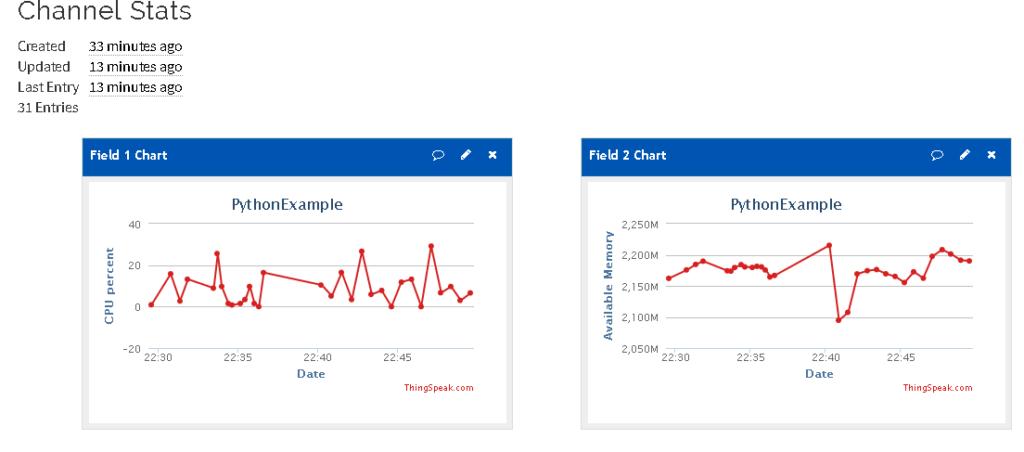The height and width of the screenshot is (452, 1024).
Task: Select the Field 1 Chart header title
Action: (x=129, y=155)
